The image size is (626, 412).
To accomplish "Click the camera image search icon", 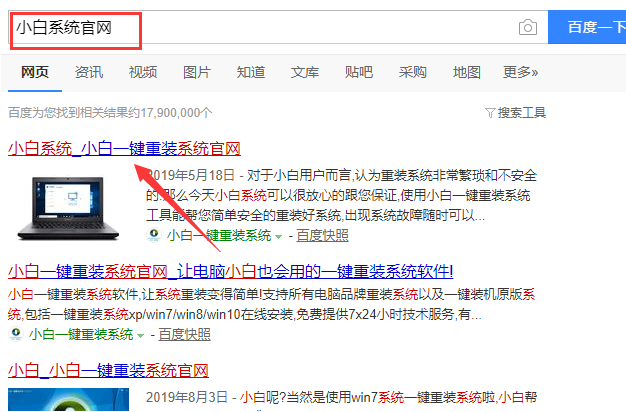I will tap(528, 27).
